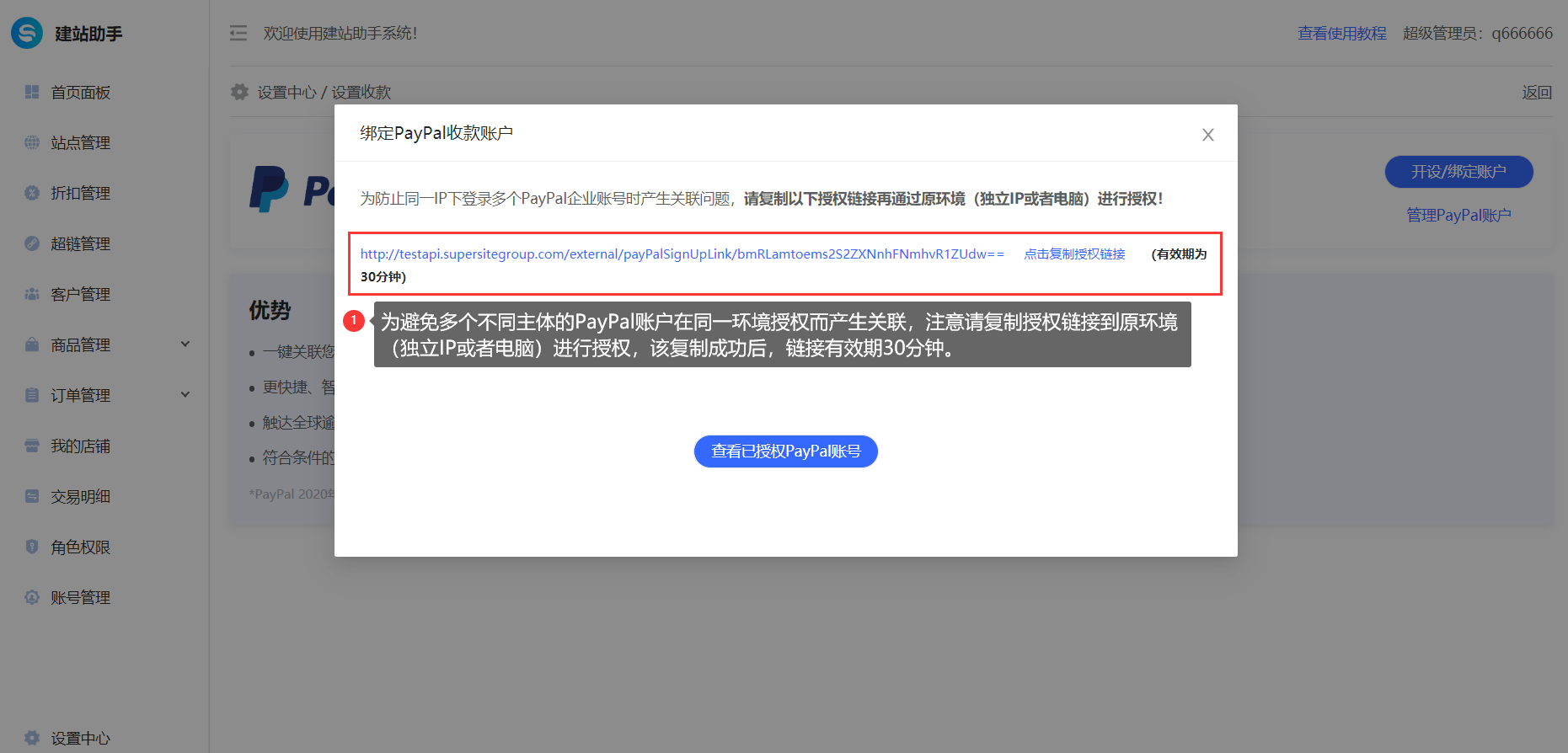Click the 首页面板 dashboard icon

click(x=32, y=92)
